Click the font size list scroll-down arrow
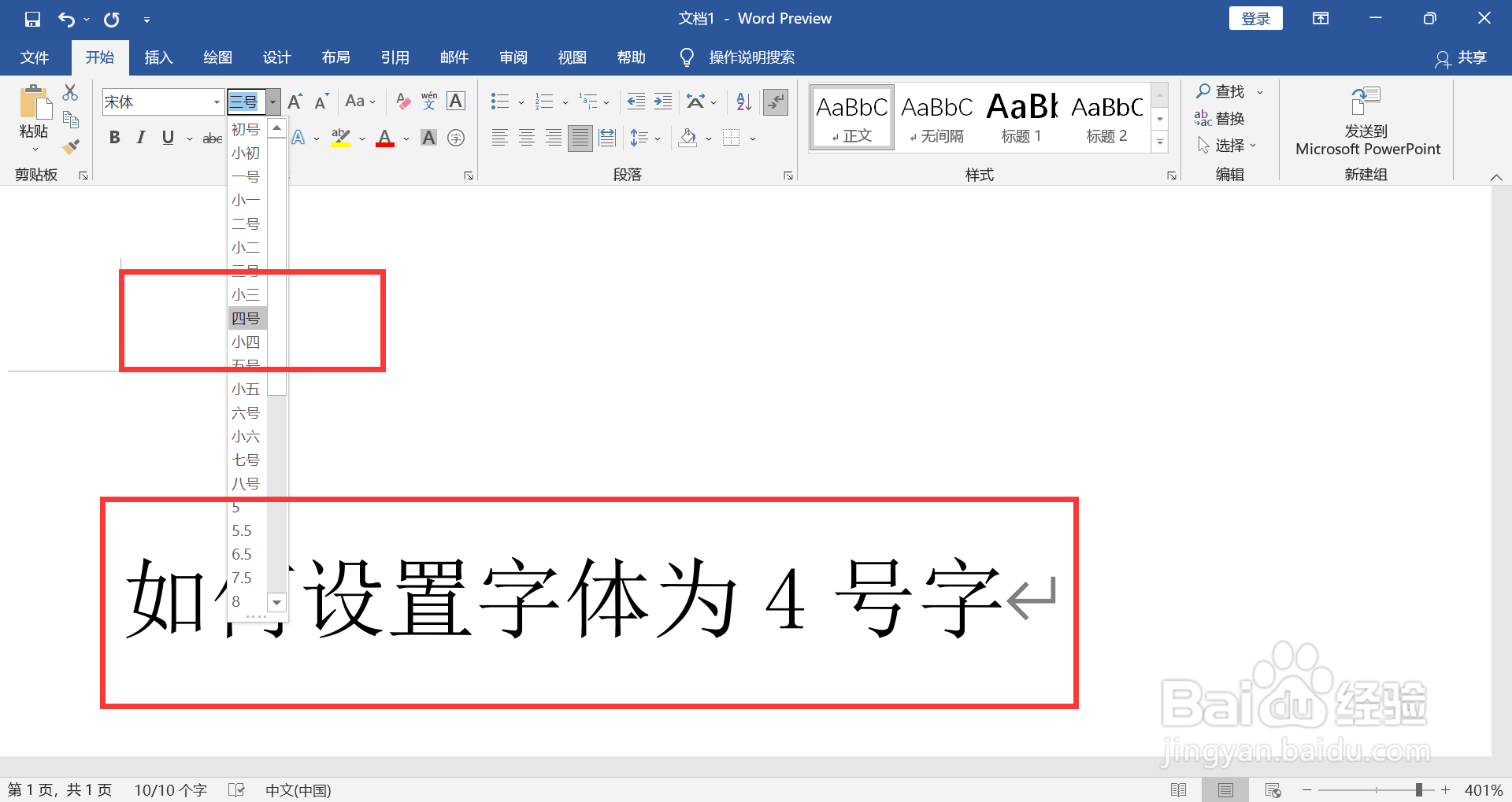The height and width of the screenshot is (802, 1512). pyautogui.click(x=276, y=603)
